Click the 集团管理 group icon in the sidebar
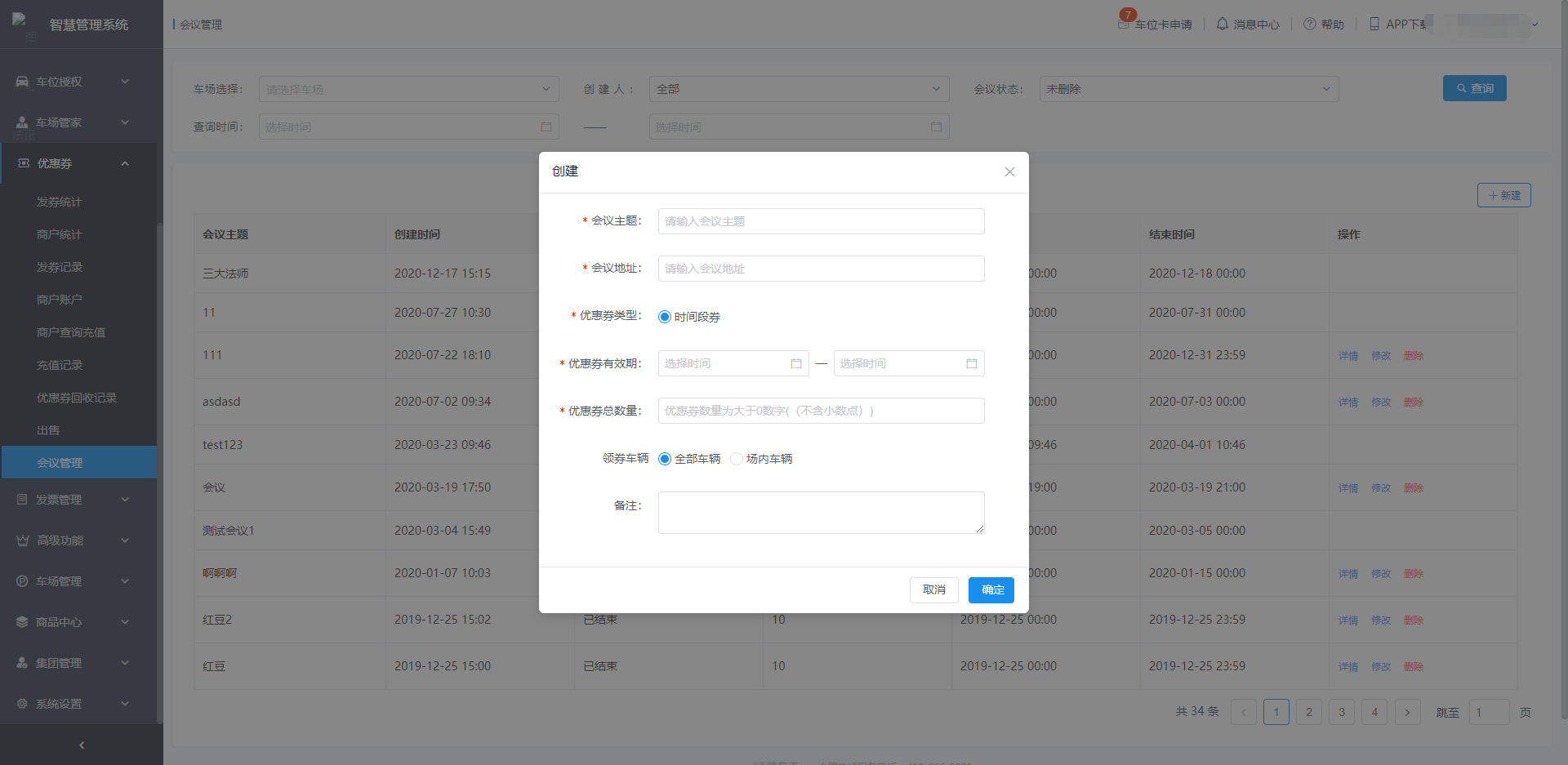This screenshot has height=765, width=1568. point(22,663)
